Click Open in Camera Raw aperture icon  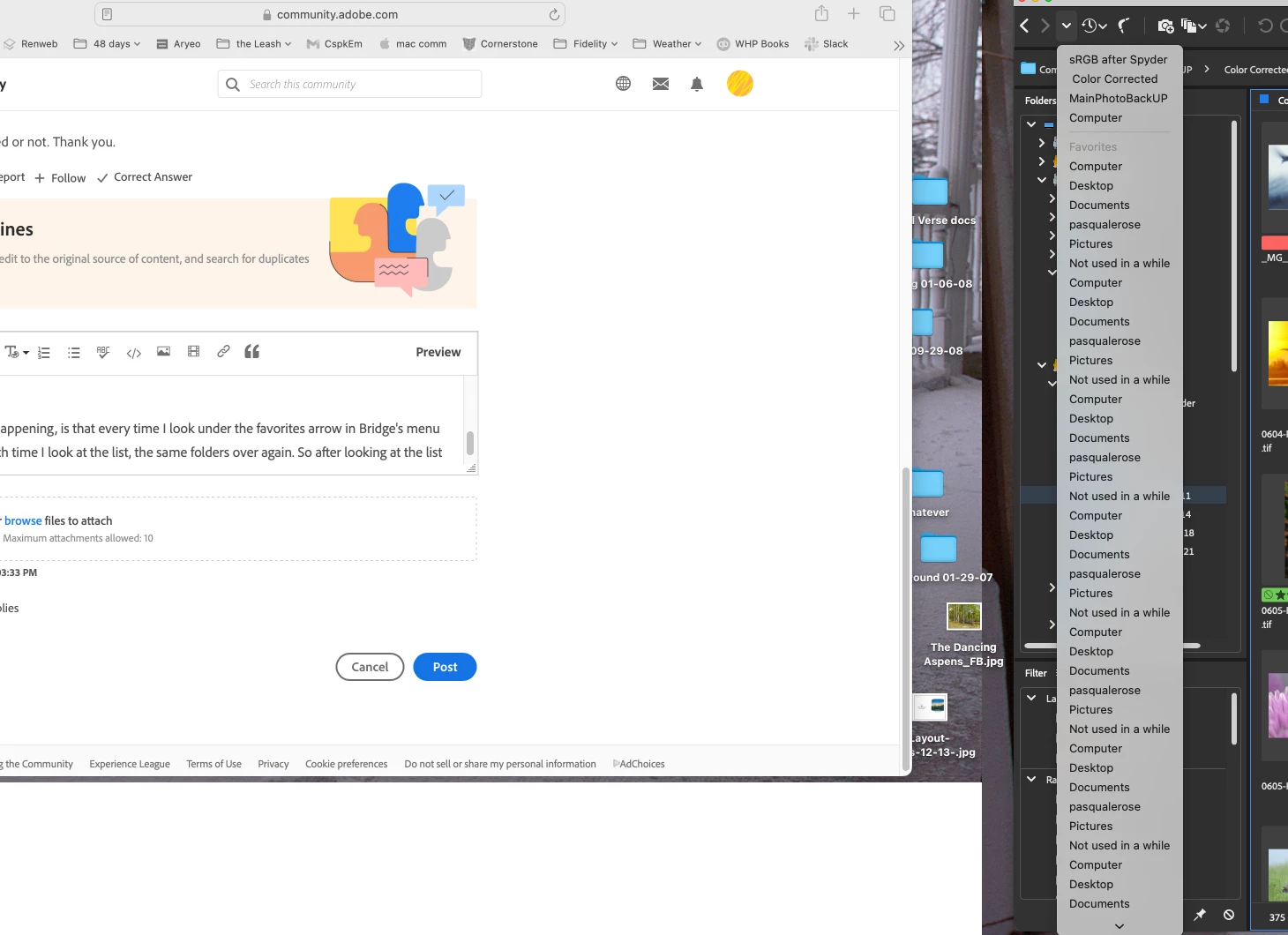1223,26
